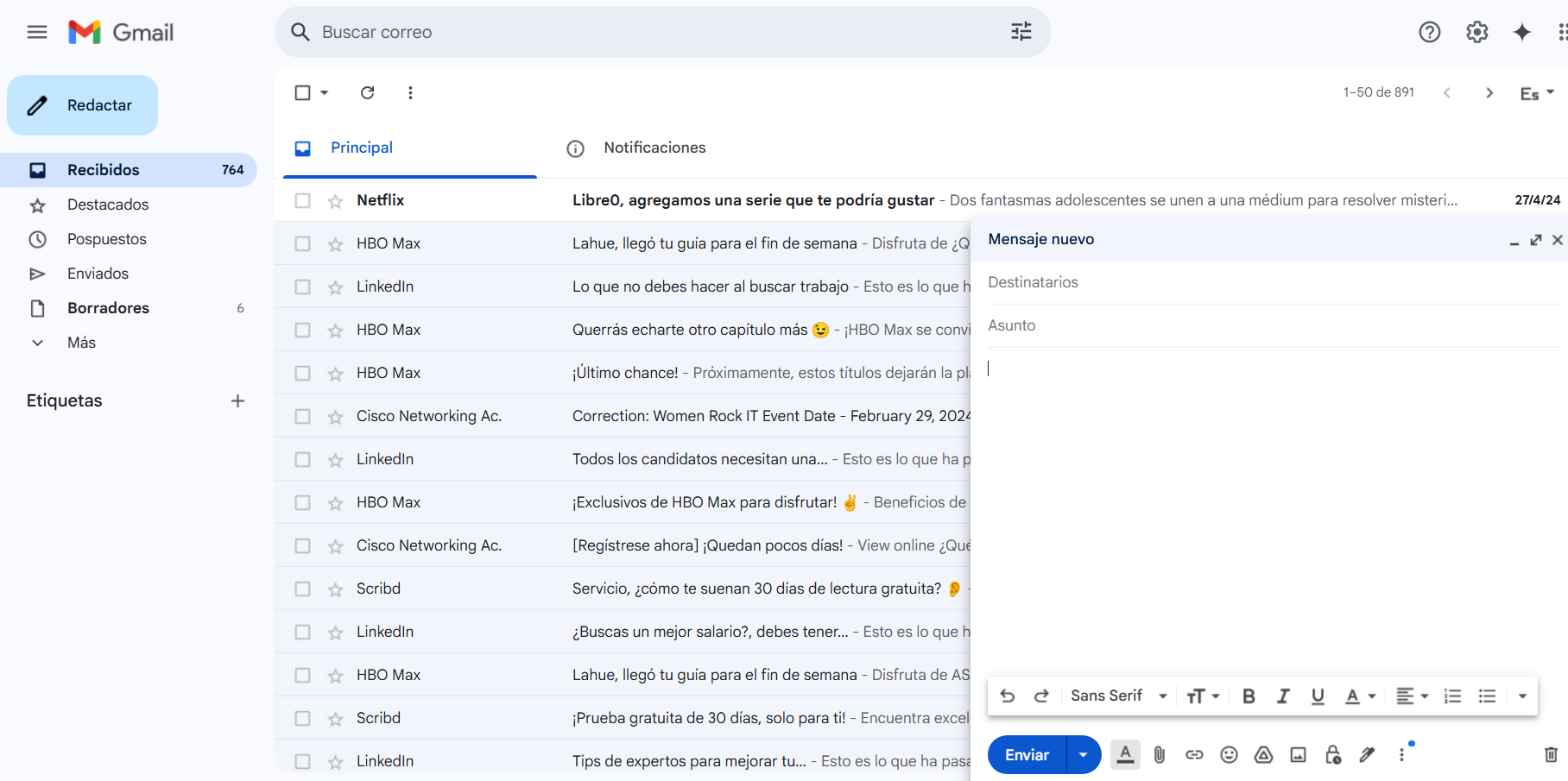Discard the draft with trash icon

1551,755
